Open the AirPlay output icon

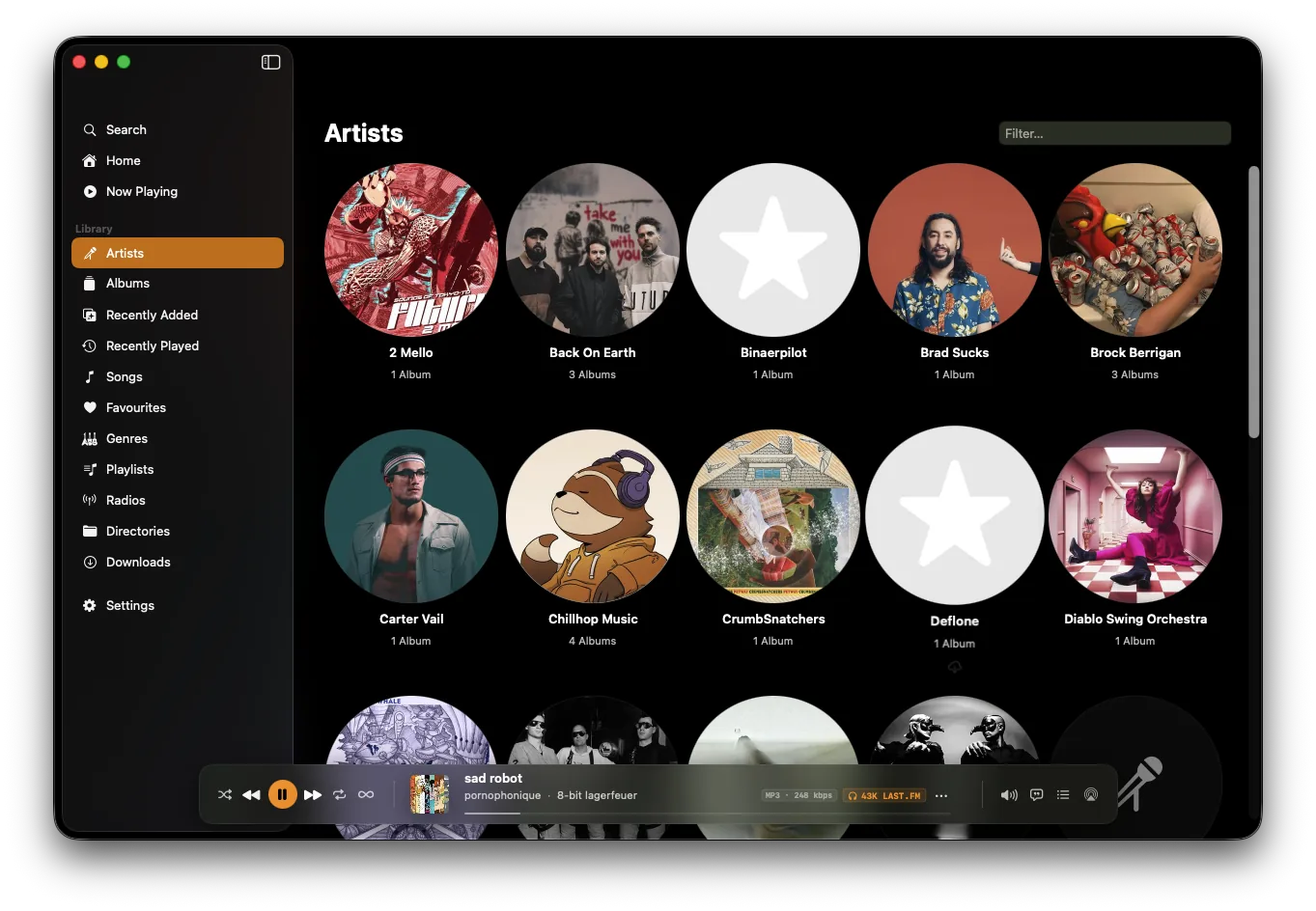pos(1091,795)
